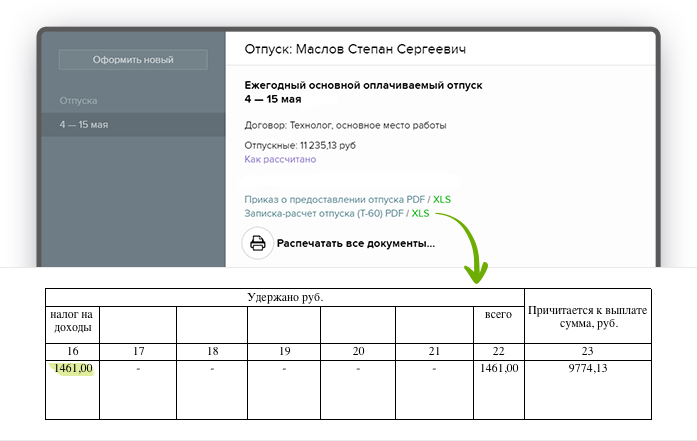697x441 pixels.
Task: Click the "налог на доходы" column header
Action: [x=73, y=320]
